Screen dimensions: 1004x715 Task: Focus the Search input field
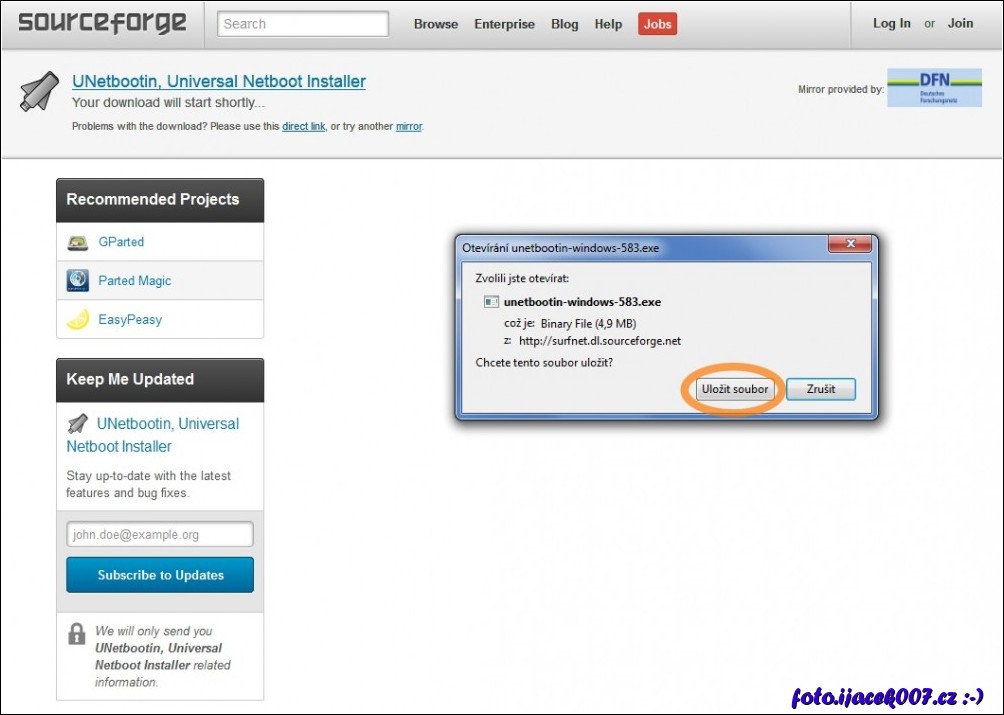[303, 24]
